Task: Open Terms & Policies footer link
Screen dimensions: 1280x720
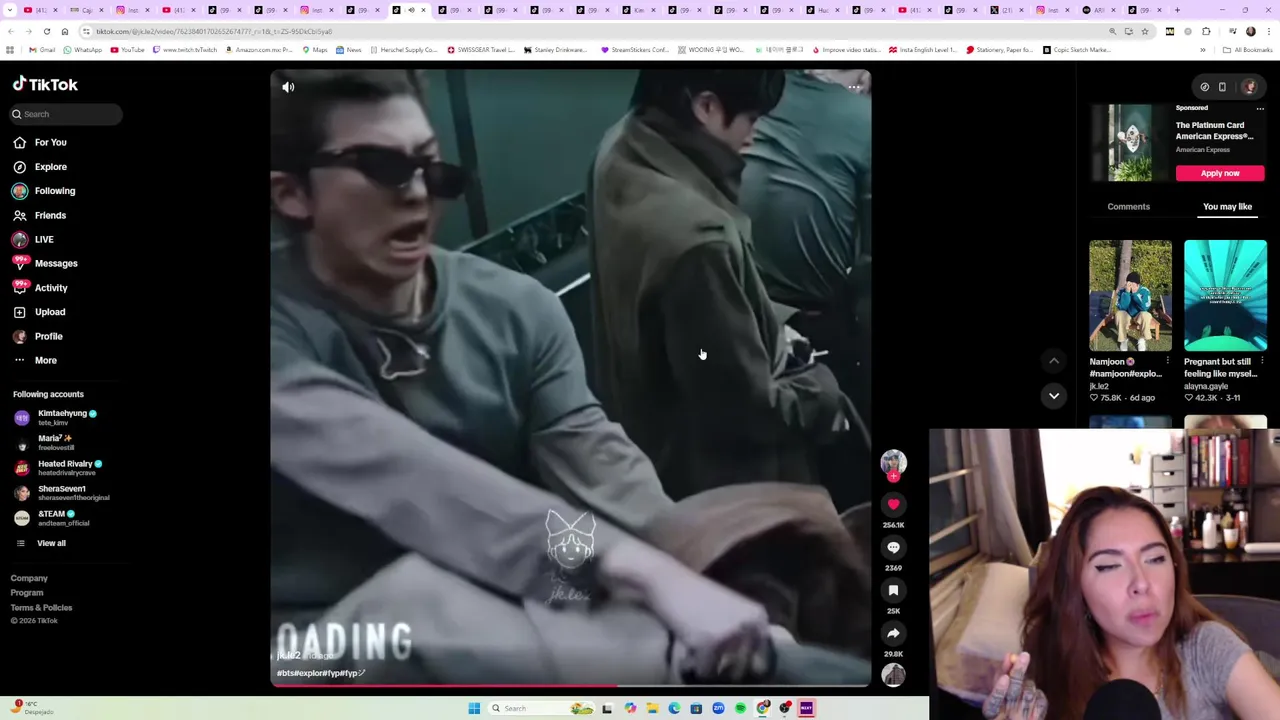Action: point(41,607)
